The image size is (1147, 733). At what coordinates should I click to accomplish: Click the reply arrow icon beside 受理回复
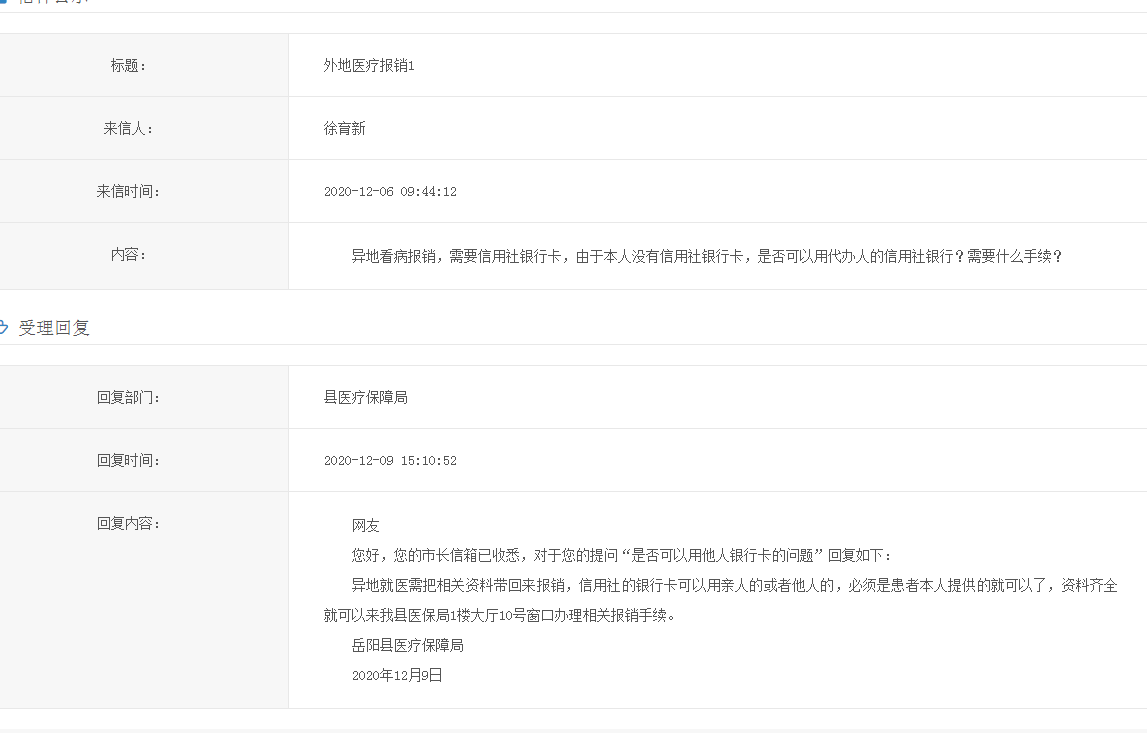(4, 327)
